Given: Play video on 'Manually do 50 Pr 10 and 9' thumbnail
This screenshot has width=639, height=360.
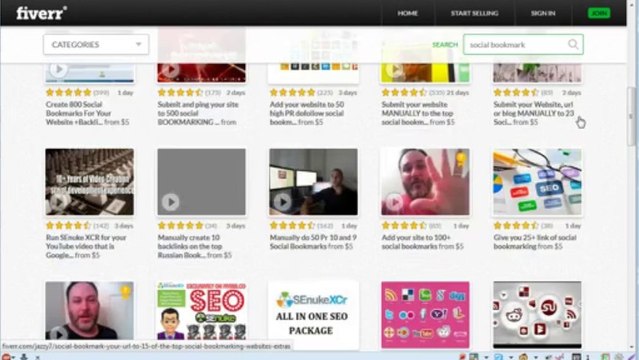Looking at the screenshot, I should point(282,201).
